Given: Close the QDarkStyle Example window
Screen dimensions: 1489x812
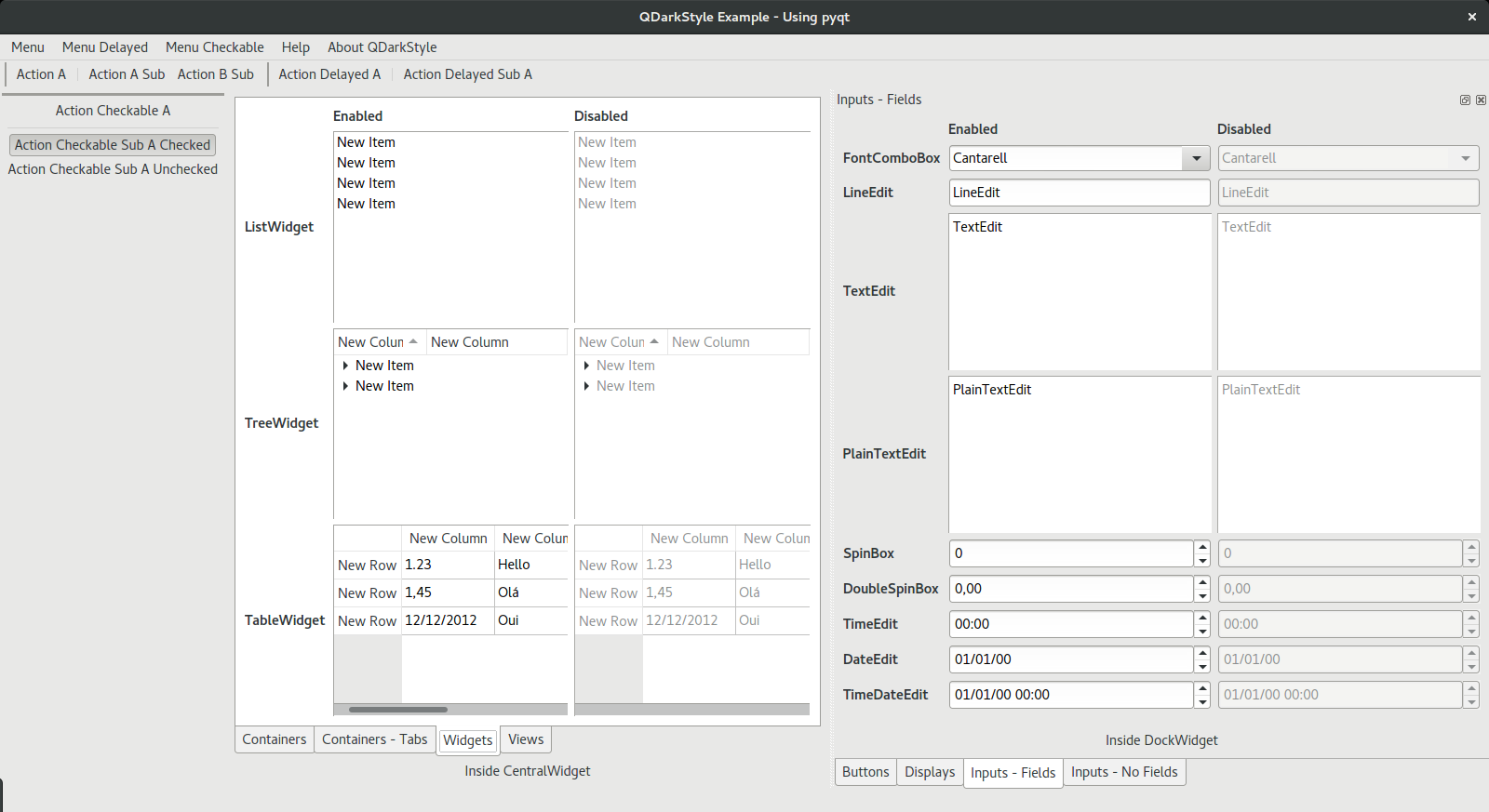Looking at the screenshot, I should click(x=1472, y=17).
